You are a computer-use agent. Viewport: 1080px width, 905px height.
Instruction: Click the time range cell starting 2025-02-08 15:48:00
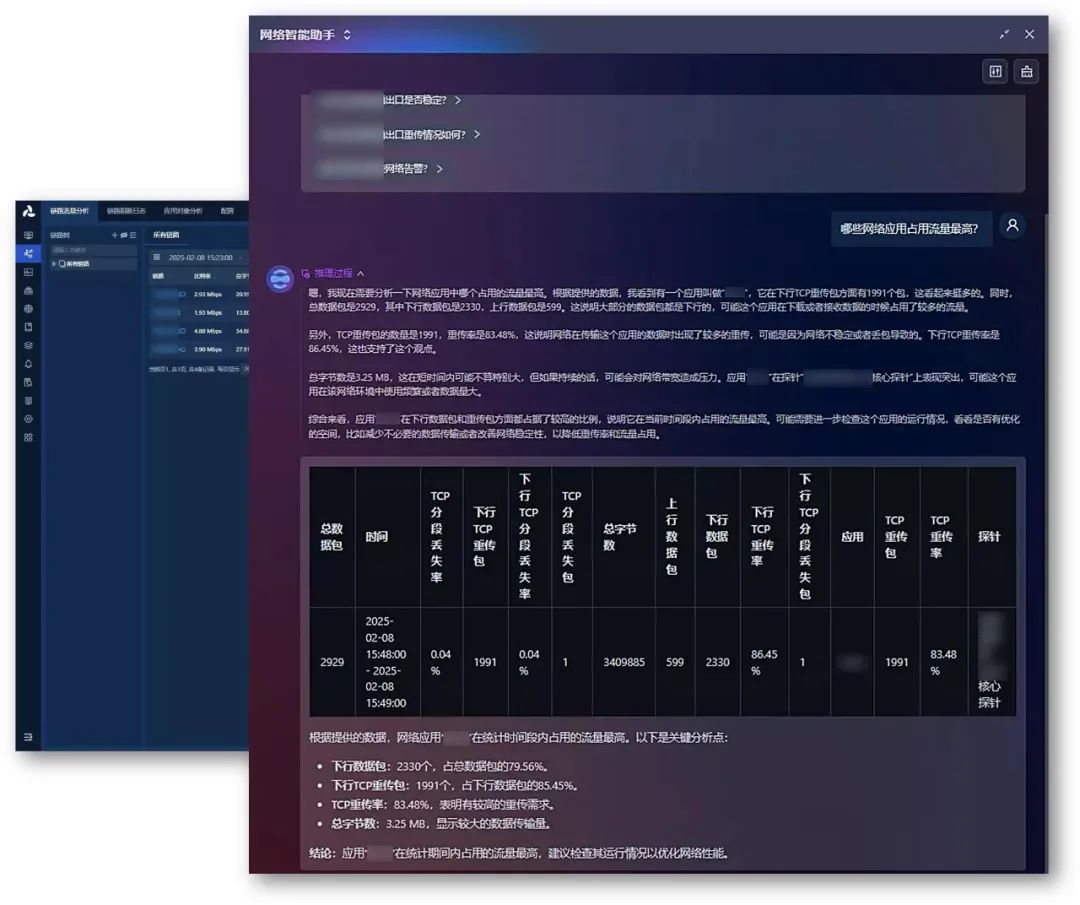[x=386, y=662]
